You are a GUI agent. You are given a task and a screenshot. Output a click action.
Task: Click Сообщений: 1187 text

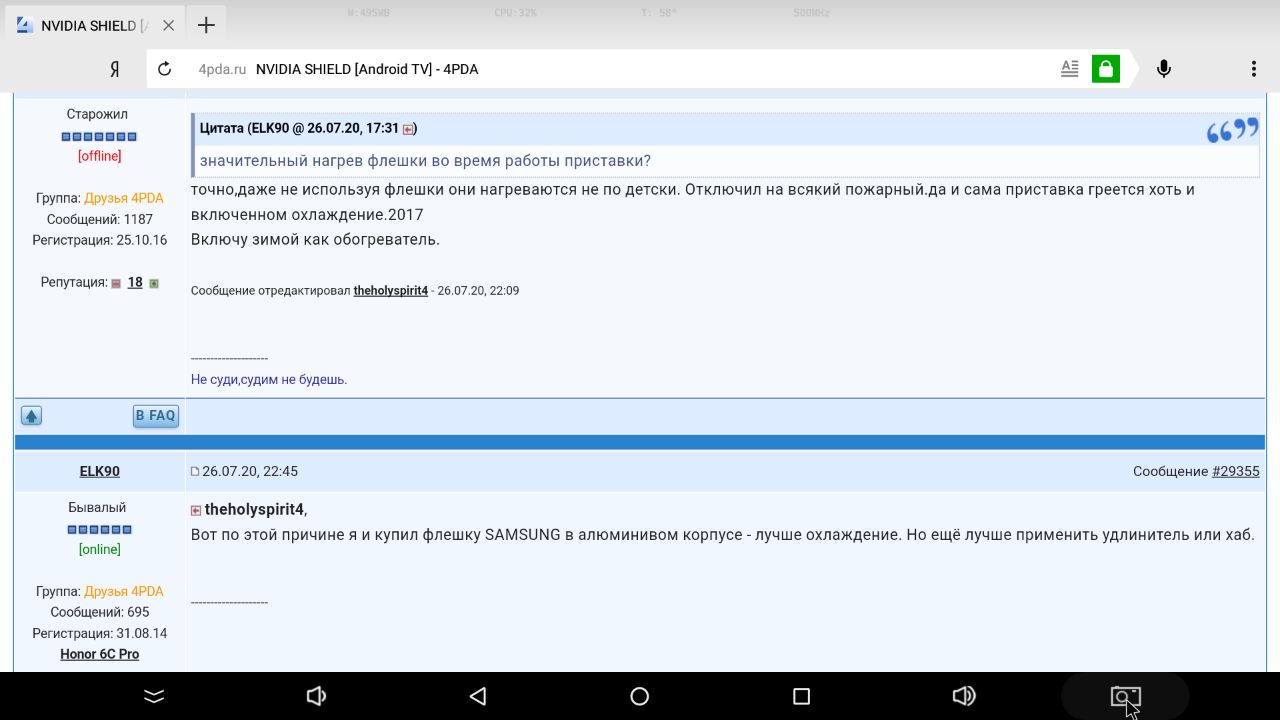pyautogui.click(x=100, y=219)
